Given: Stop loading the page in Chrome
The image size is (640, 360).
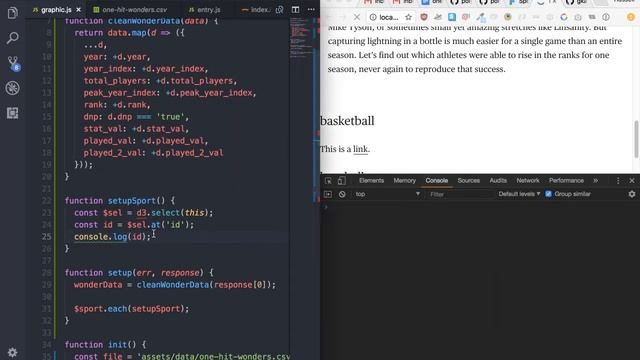Looking at the screenshot, I should click(357, 17).
